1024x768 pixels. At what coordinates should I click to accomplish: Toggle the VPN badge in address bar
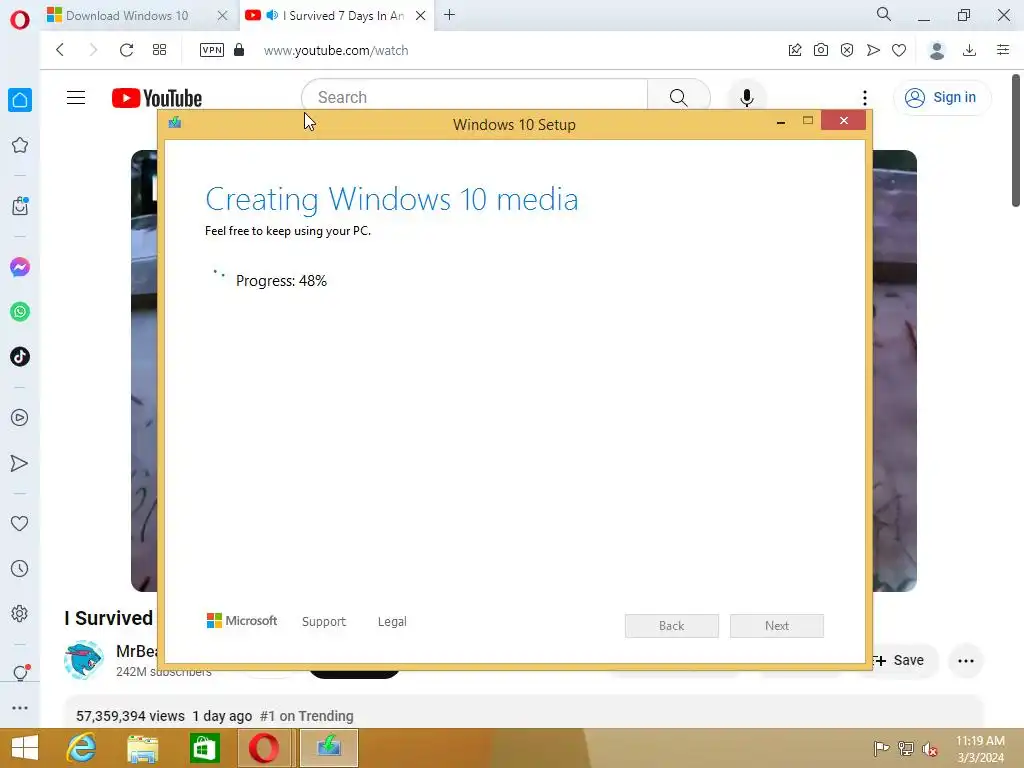pyautogui.click(x=212, y=50)
